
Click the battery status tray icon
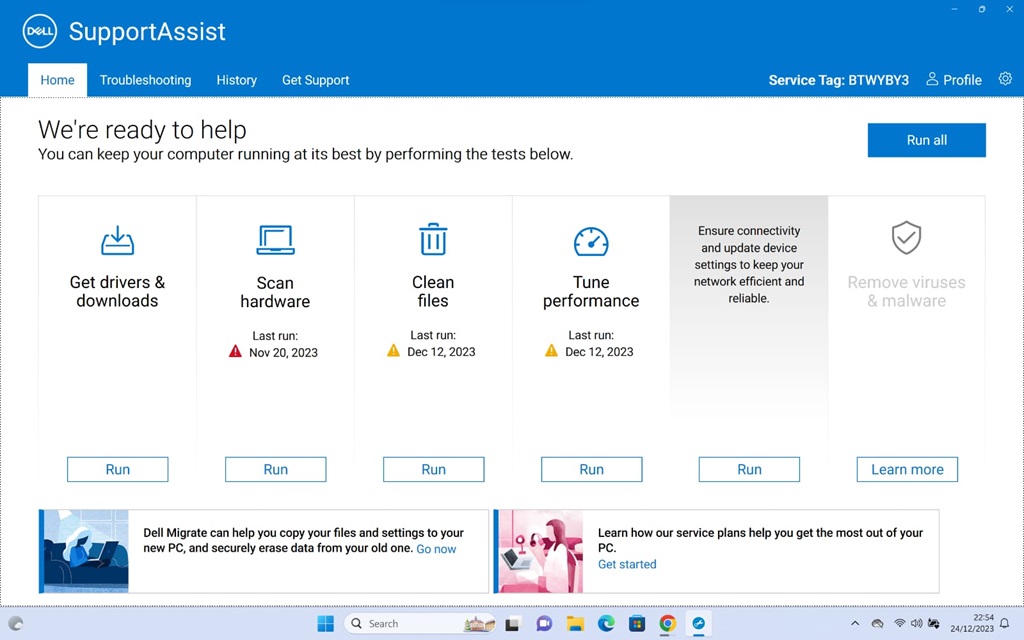pyautogui.click(x=934, y=624)
